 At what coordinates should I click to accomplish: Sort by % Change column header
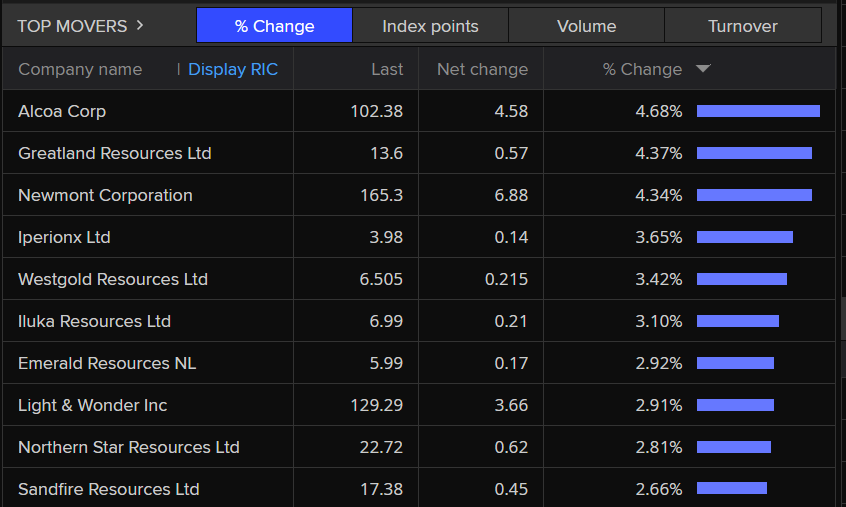642,69
